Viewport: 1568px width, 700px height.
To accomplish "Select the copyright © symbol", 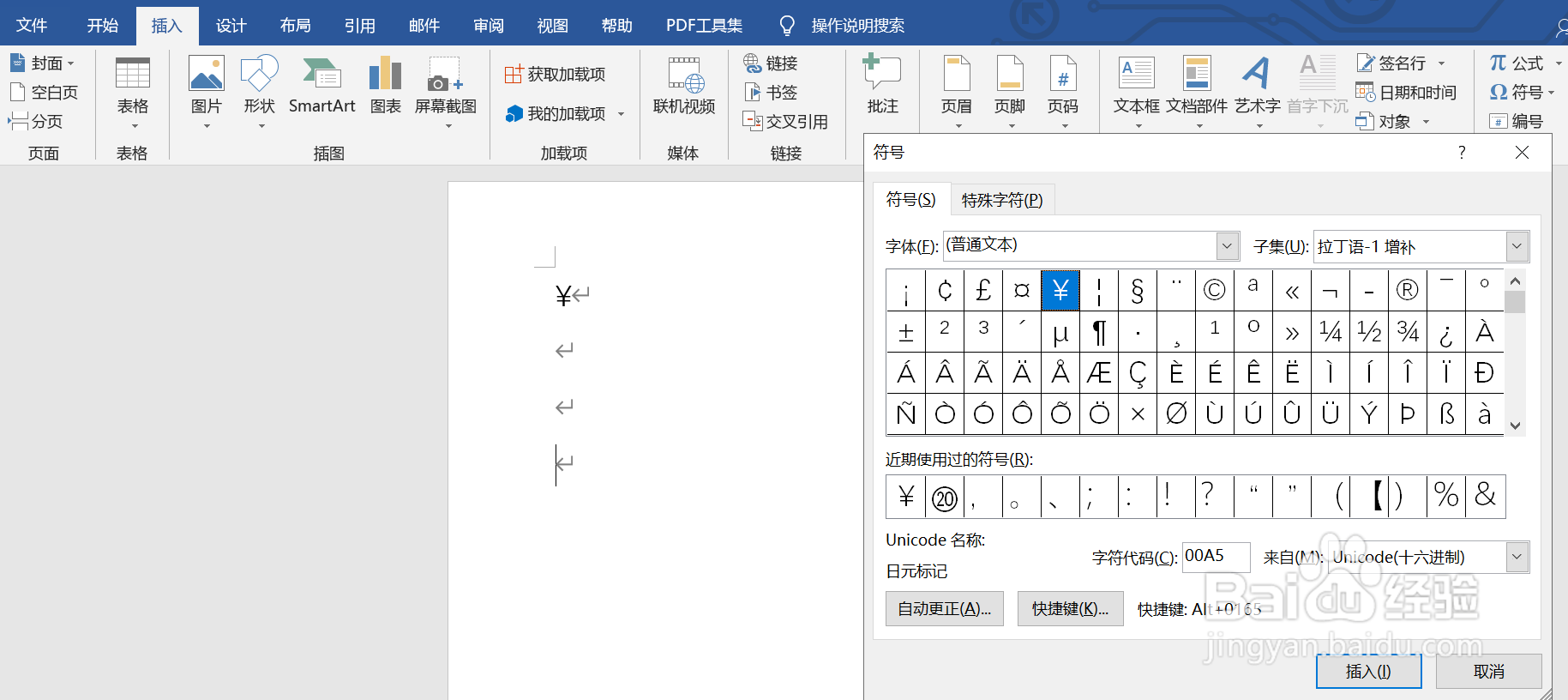I will (1215, 290).
